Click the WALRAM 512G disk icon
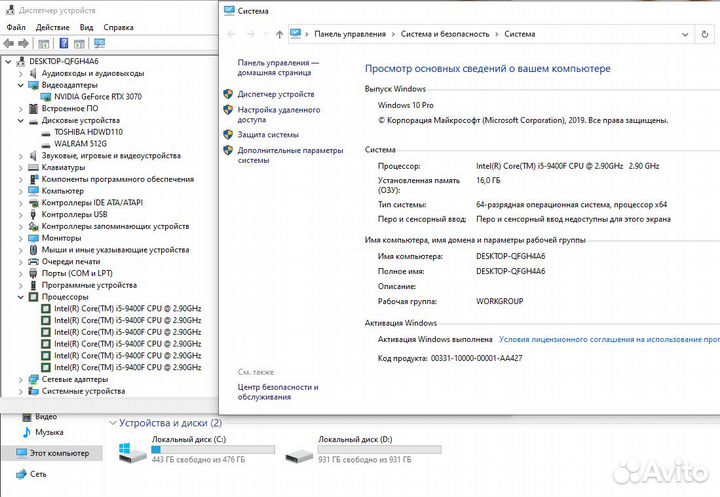The height and width of the screenshot is (497, 720). (x=45, y=145)
